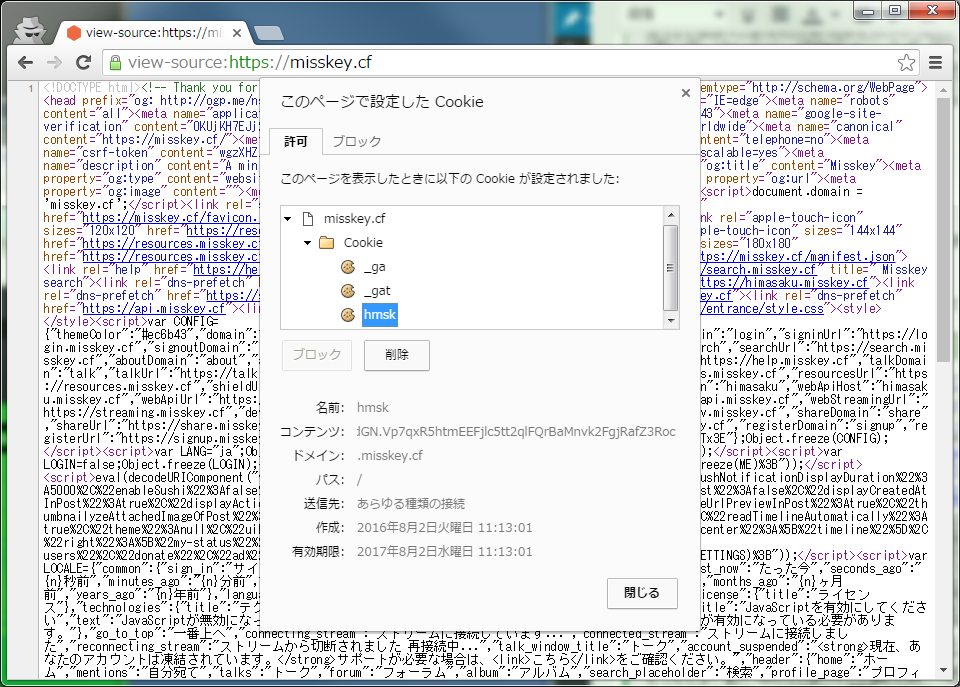Switch to the ブロック tab
The width and height of the screenshot is (960, 687).
[356, 142]
